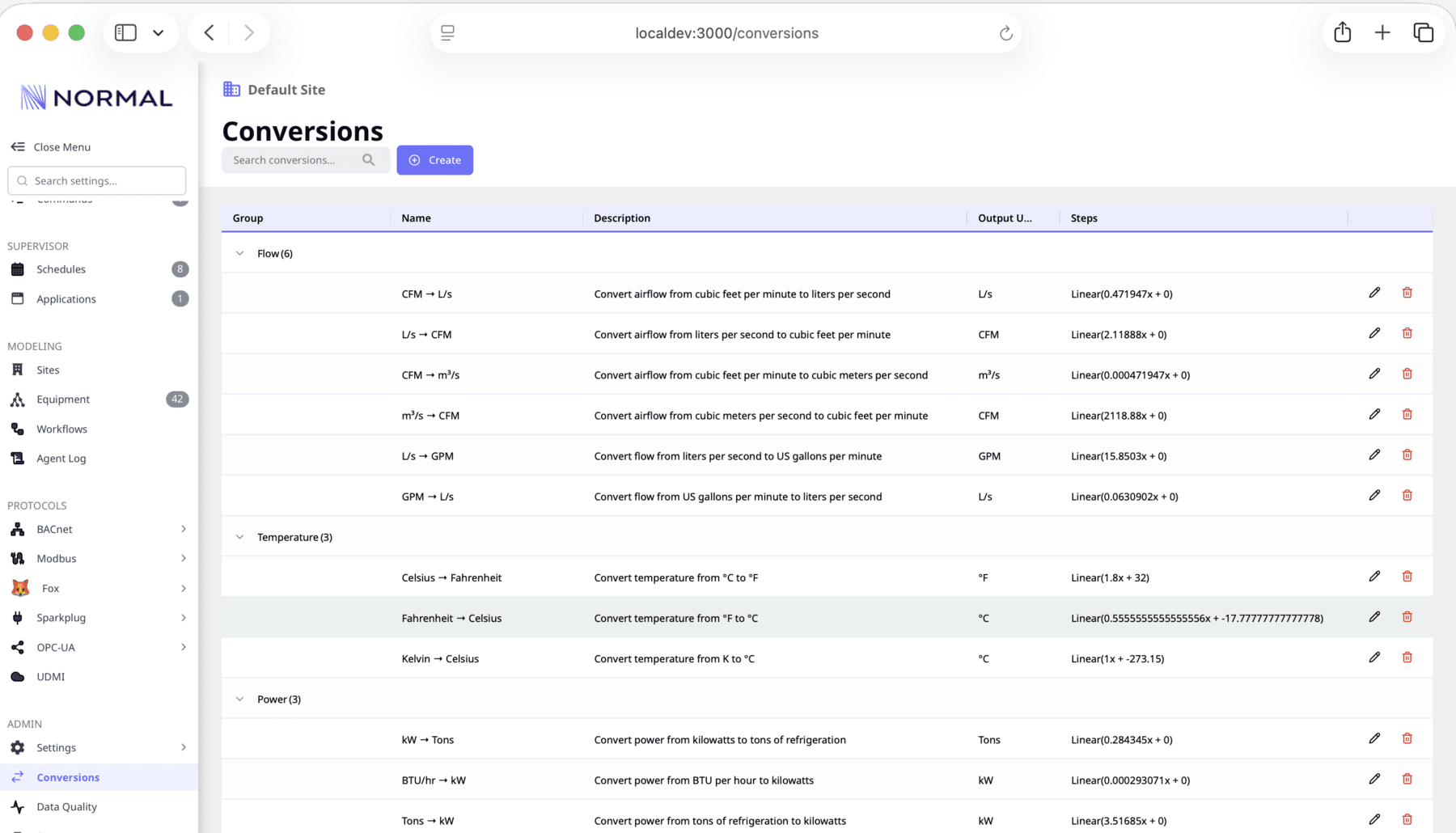Expand the OPC-UA protocol submenu
The width and height of the screenshot is (1456, 833).
click(184, 647)
